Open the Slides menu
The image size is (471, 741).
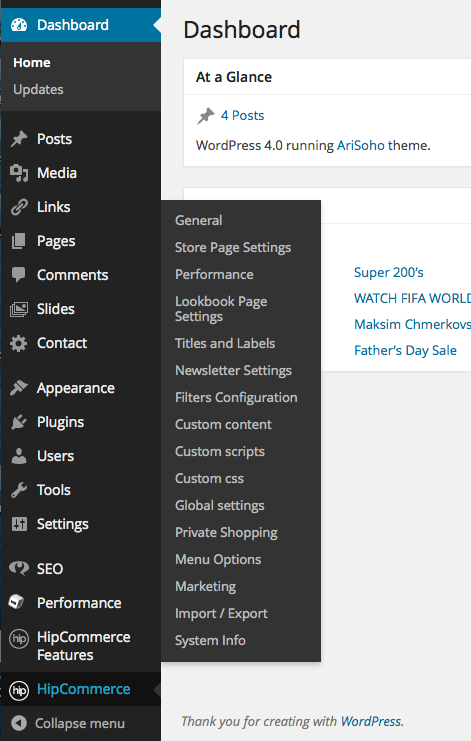click(80, 309)
